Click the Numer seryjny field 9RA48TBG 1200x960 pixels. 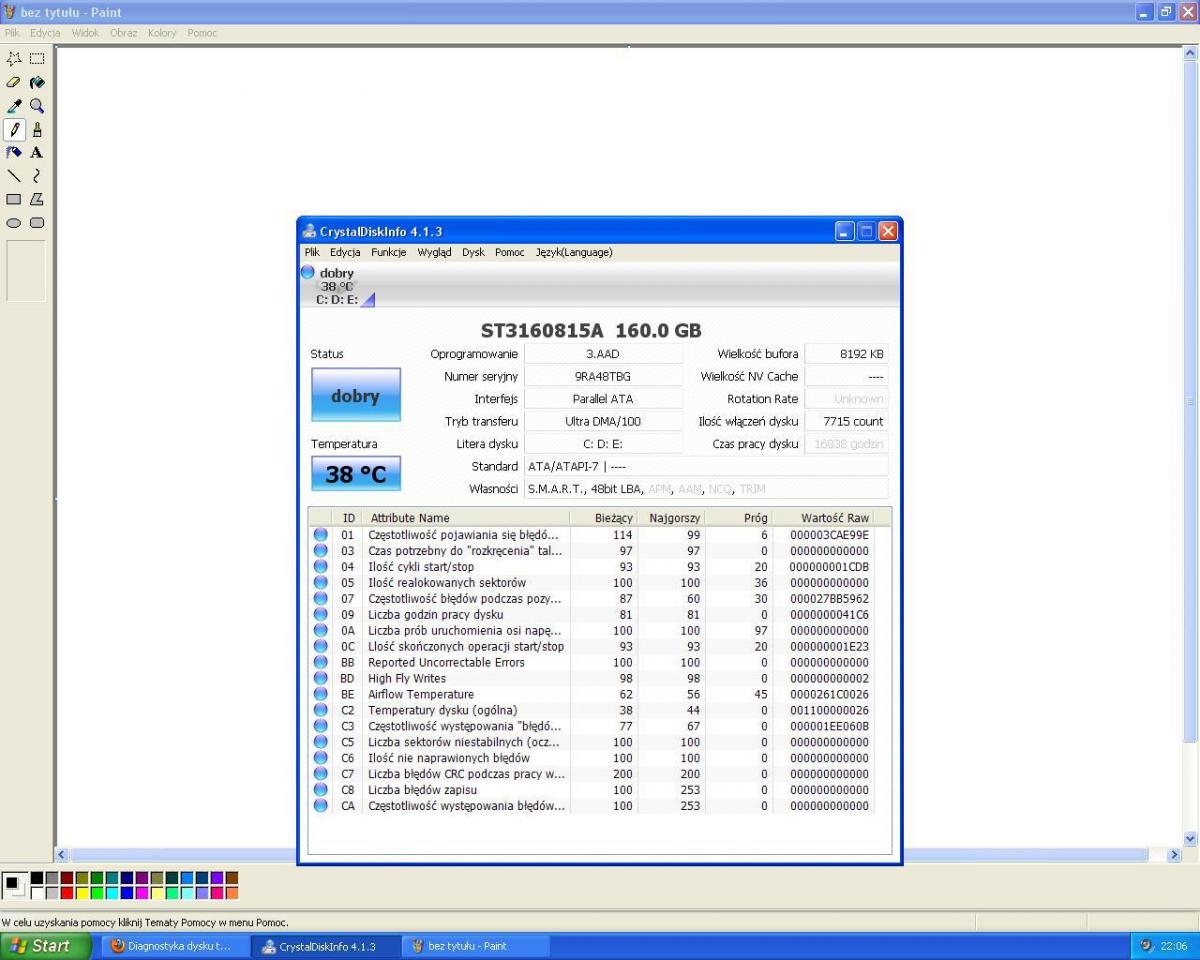tap(603, 377)
